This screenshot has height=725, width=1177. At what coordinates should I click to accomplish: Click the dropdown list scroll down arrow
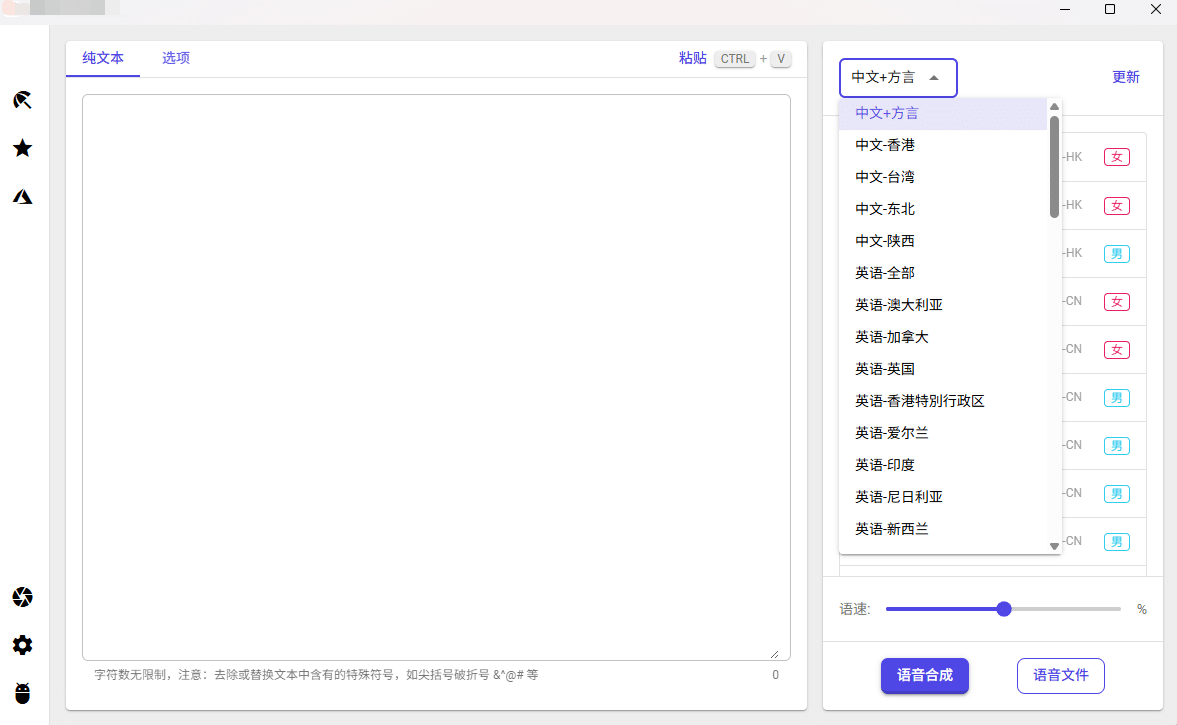(1054, 546)
